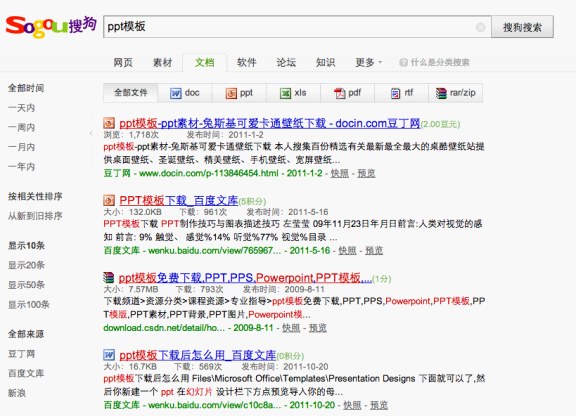Select 全部来源 source filter

point(26,334)
